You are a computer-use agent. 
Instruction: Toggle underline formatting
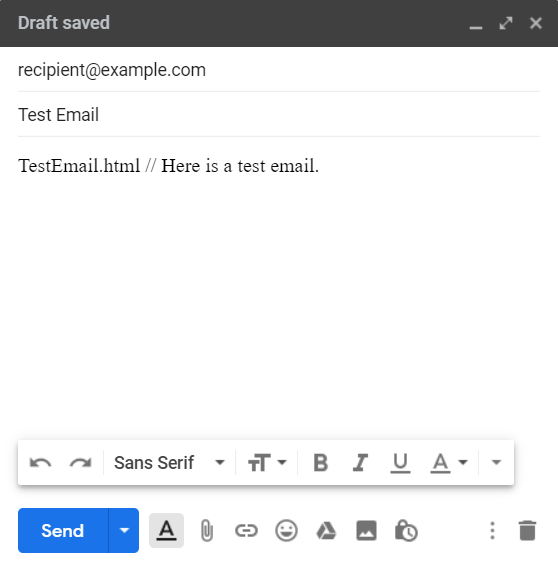pos(400,463)
